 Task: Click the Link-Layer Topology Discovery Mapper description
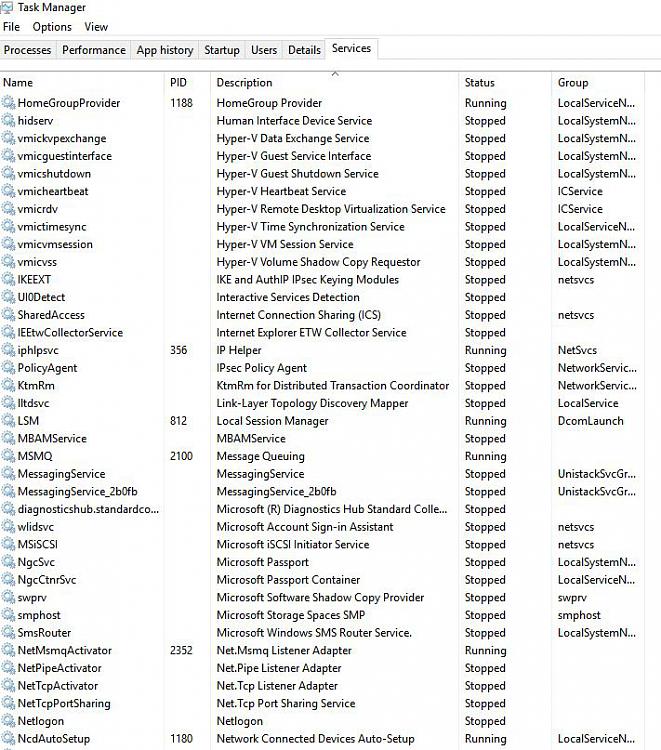click(x=312, y=403)
